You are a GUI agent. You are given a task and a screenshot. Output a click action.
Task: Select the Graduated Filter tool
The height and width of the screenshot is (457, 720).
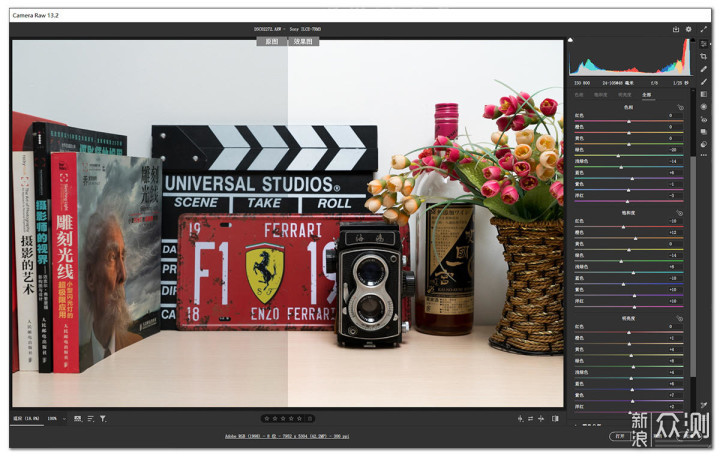(703, 94)
